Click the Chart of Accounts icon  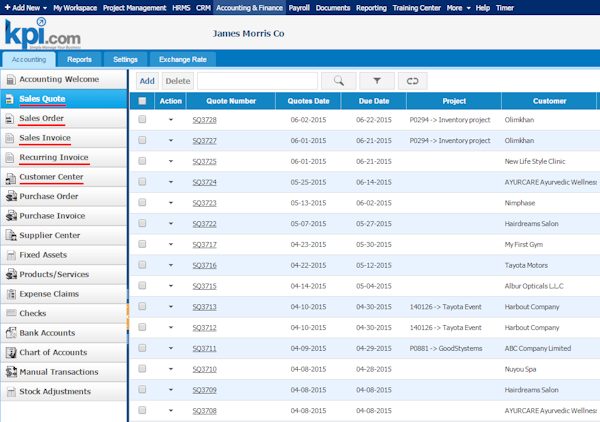(11, 352)
